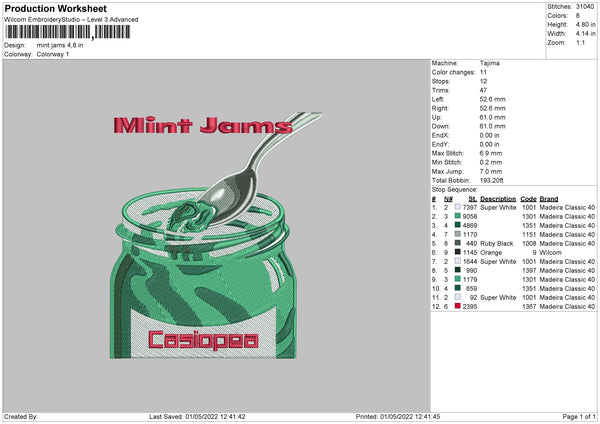This screenshot has width=600, height=424.
Task: Click the 'Color changes:' label
Action: point(453,72)
